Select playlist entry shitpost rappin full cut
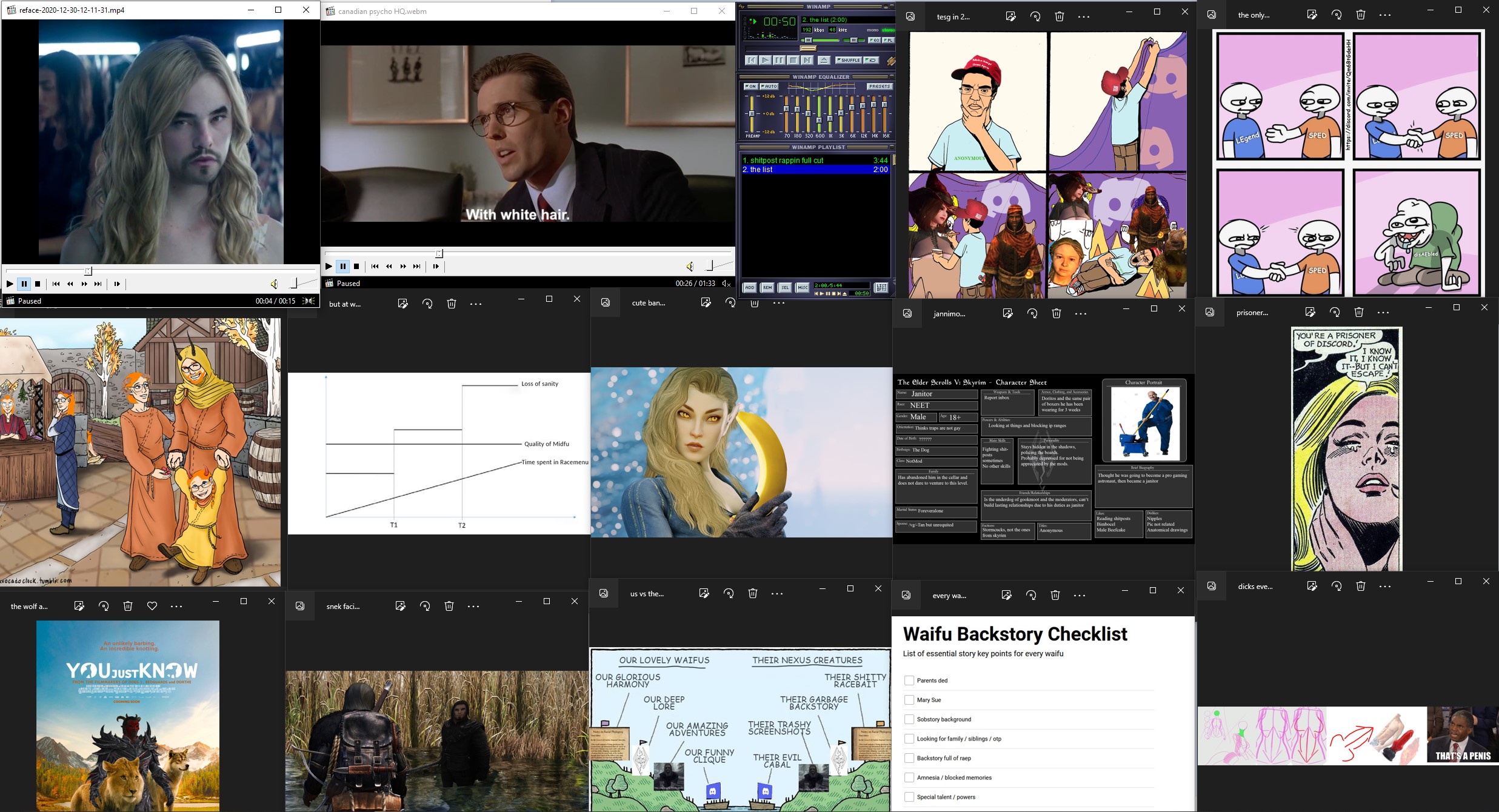 pos(815,160)
